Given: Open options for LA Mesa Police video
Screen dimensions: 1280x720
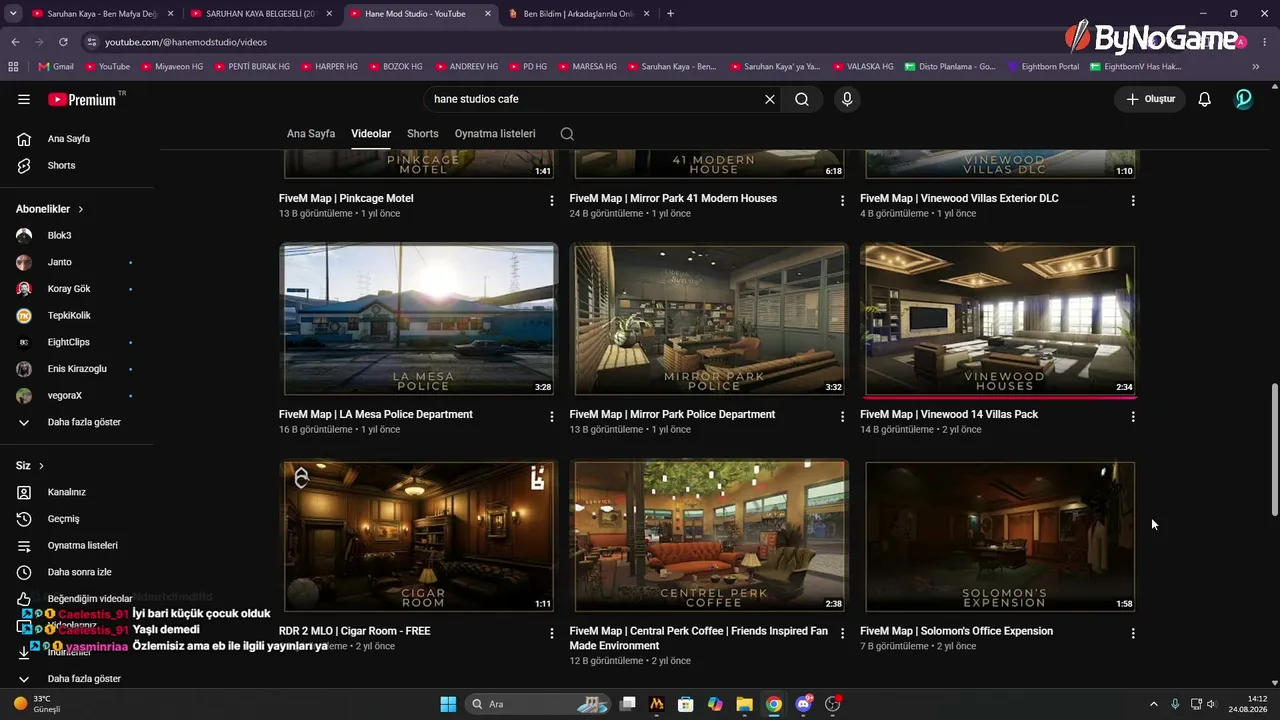Looking at the screenshot, I should tap(552, 417).
